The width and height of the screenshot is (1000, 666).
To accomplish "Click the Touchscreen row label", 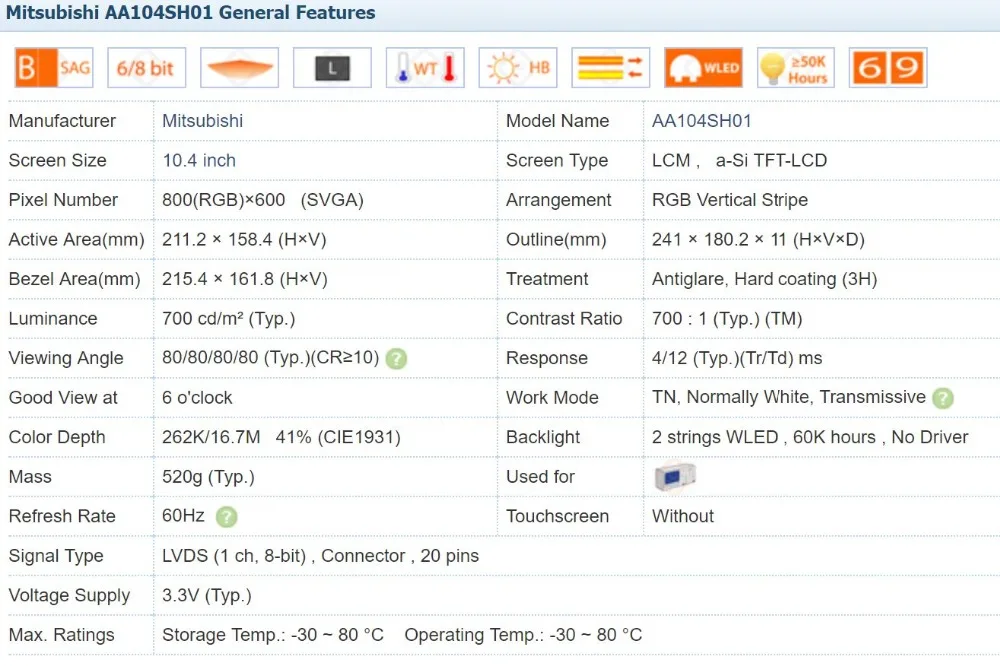I will coord(557,517).
